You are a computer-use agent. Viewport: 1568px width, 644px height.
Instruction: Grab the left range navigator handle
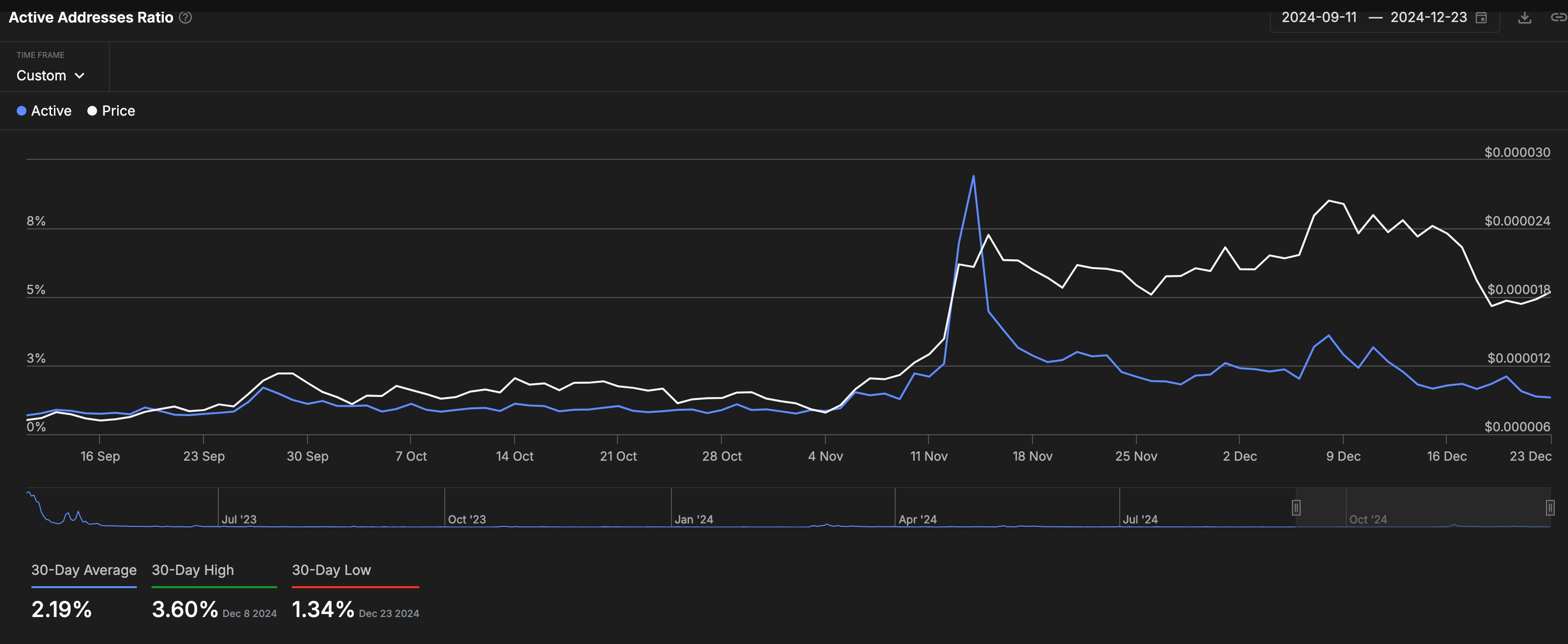[x=1296, y=507]
